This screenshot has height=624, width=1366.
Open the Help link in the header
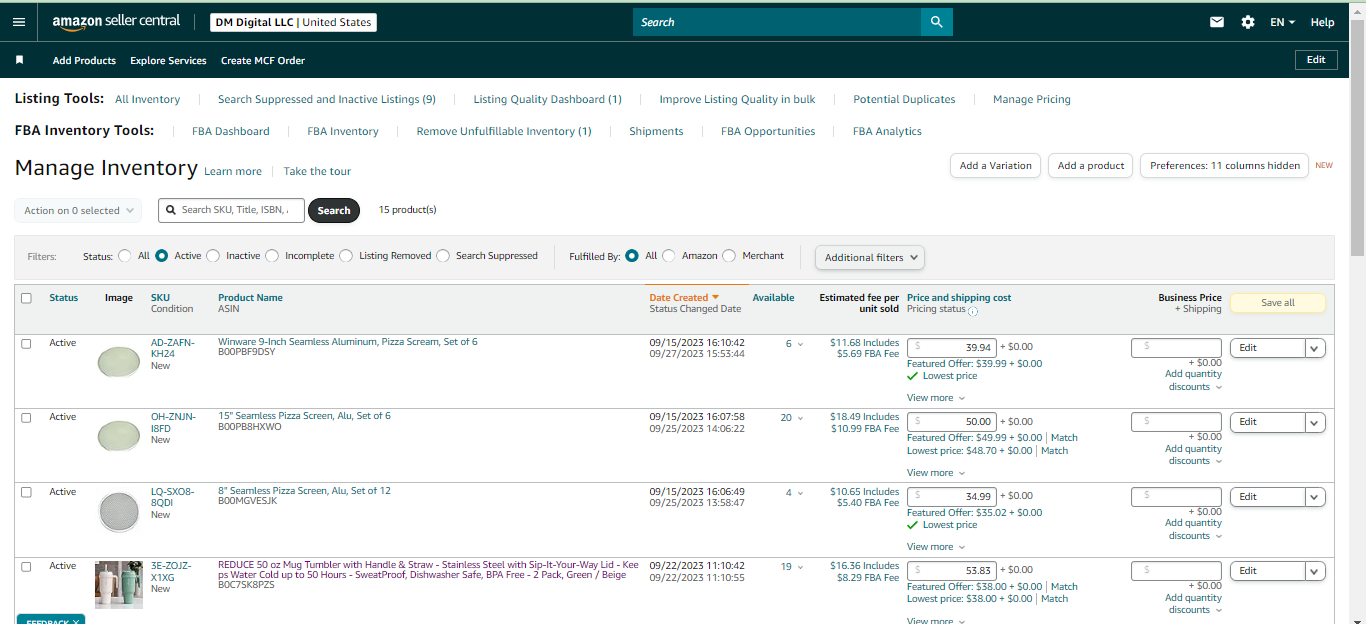pos(1322,22)
